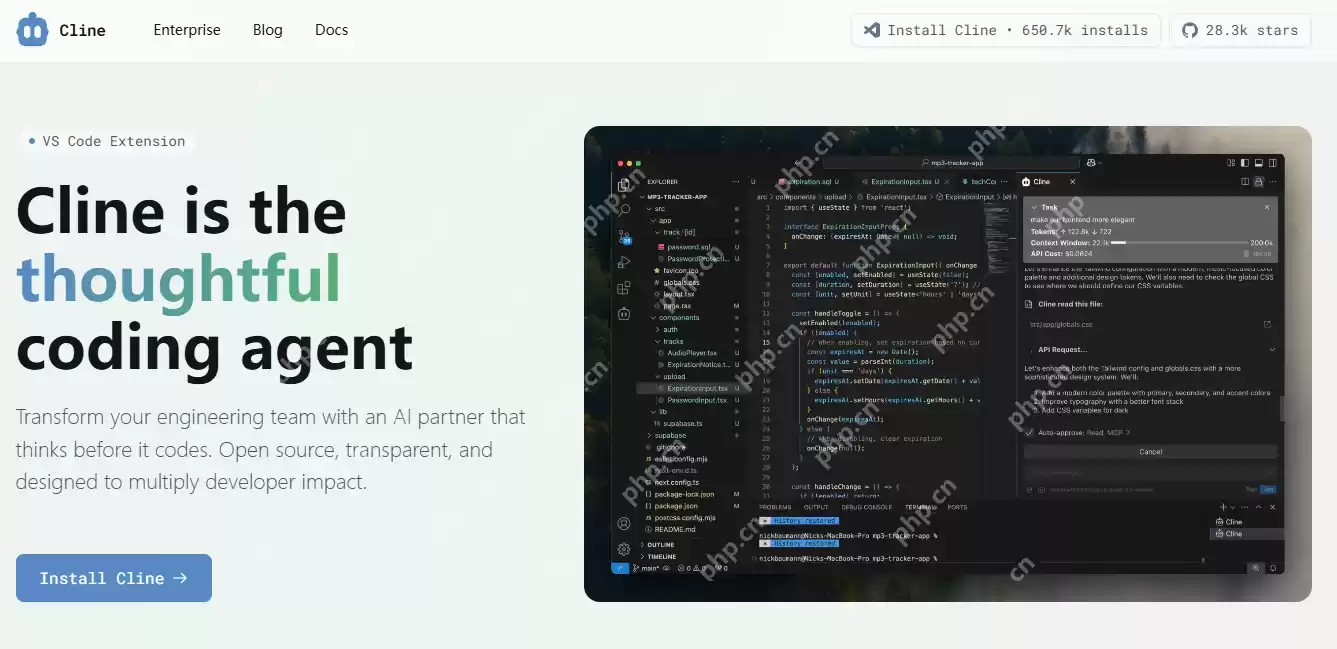
Task: Open the Manage gear icon in activity bar
Action: click(624, 549)
